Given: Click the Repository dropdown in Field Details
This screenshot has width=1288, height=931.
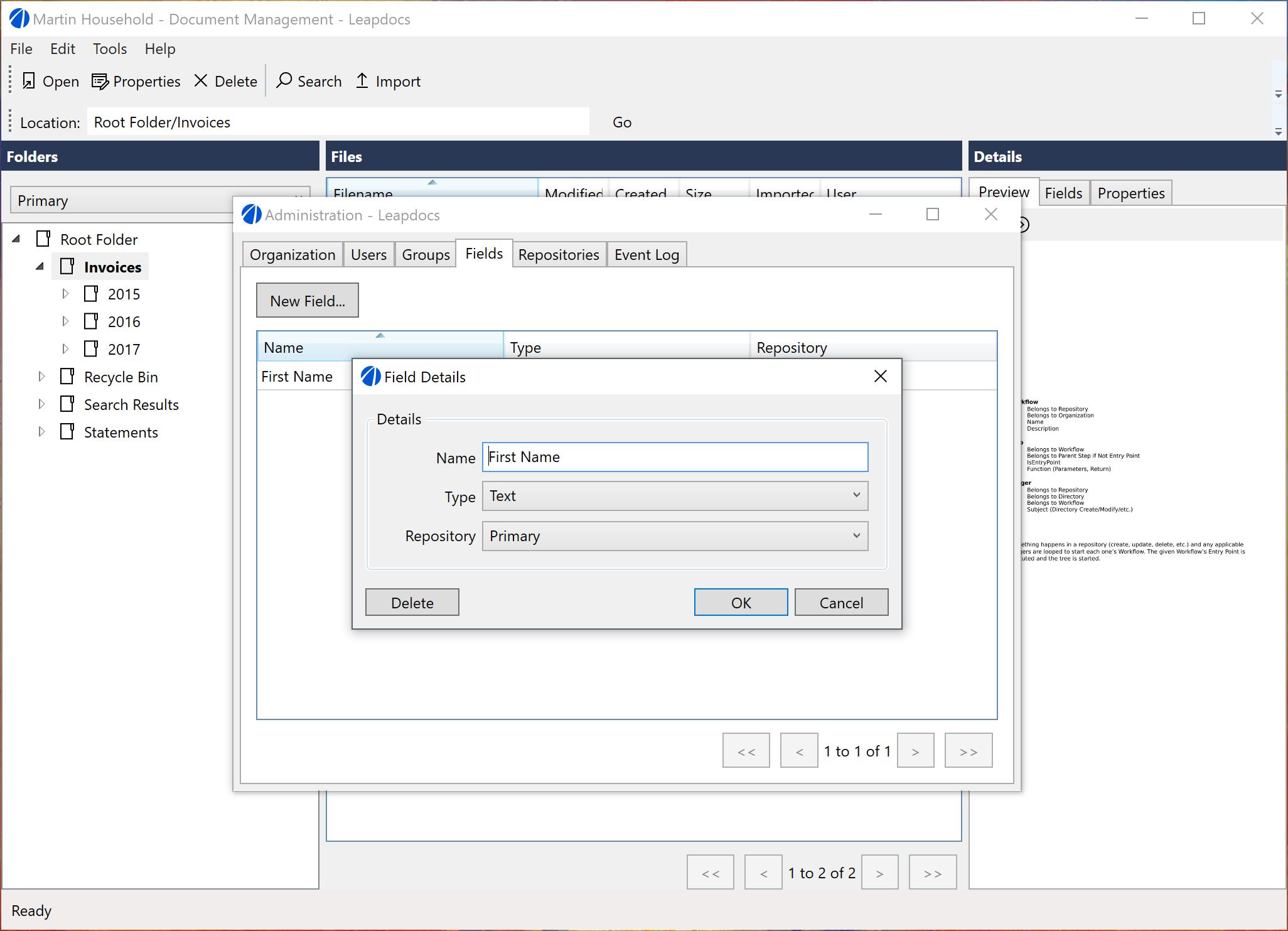Looking at the screenshot, I should tap(674, 535).
